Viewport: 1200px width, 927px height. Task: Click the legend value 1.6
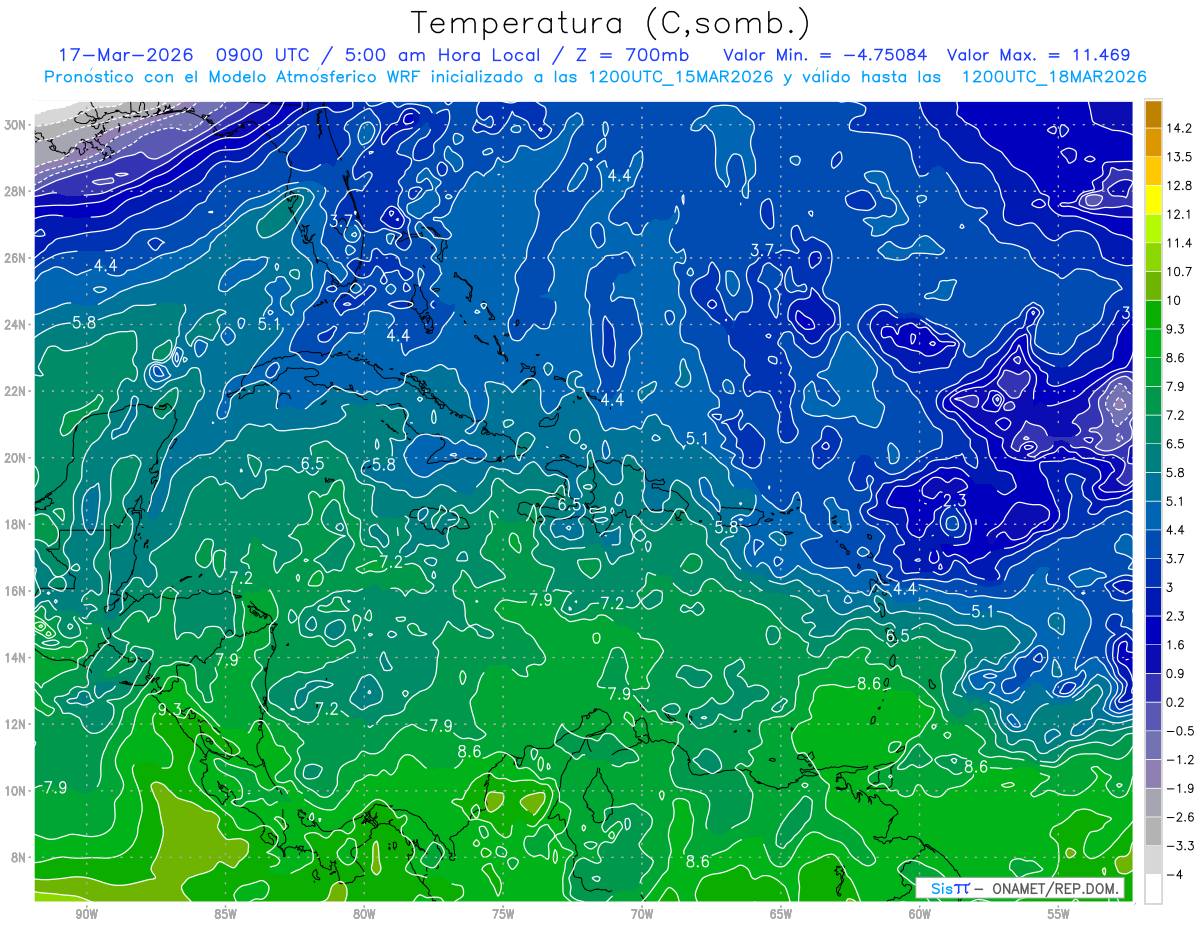(x=1176, y=645)
